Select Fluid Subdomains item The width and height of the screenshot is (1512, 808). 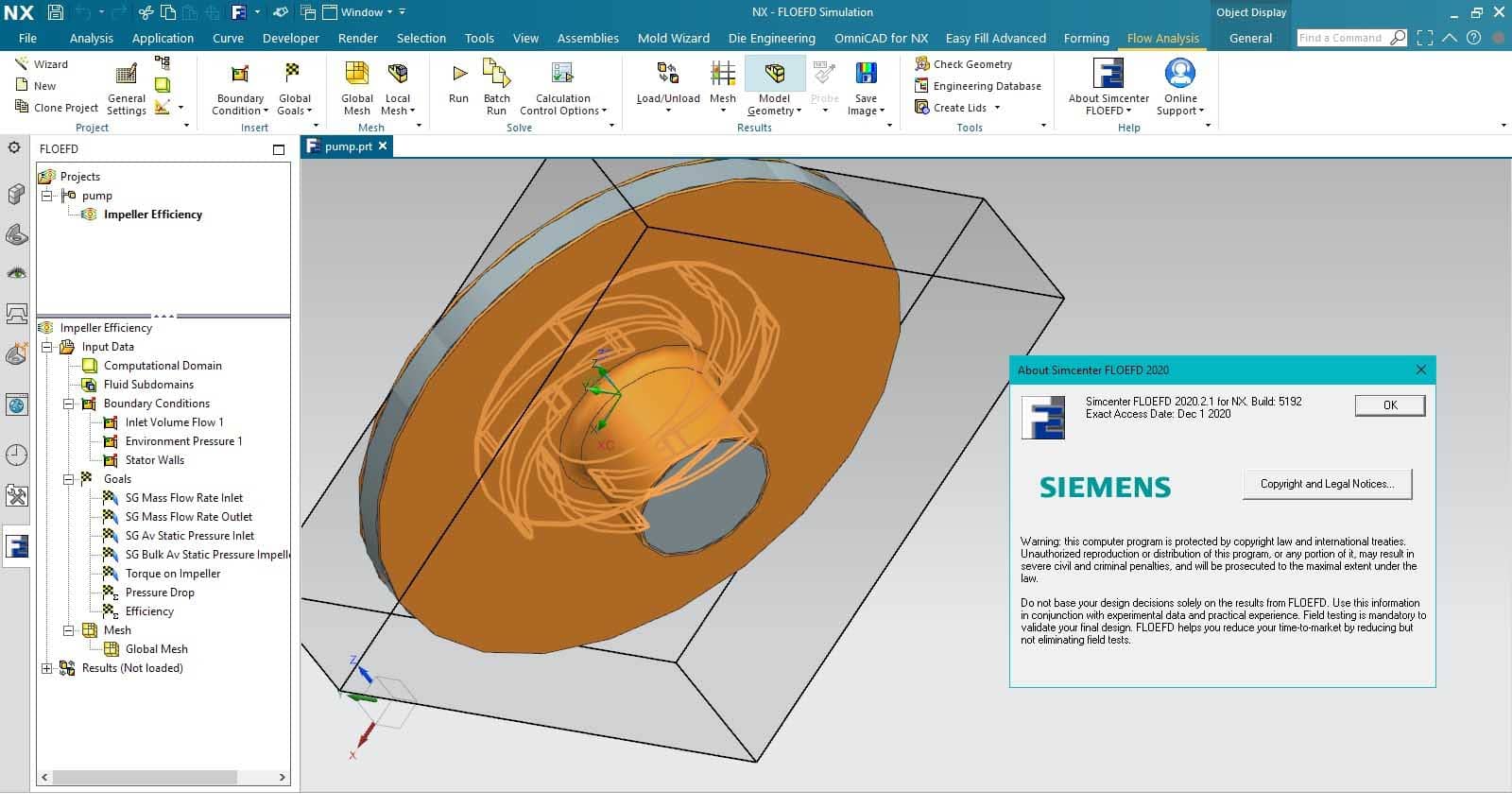pos(148,385)
